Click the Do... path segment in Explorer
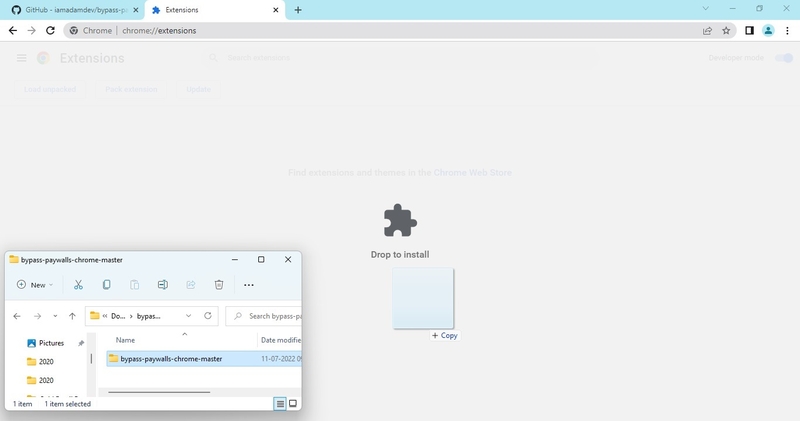This screenshot has height=421, width=800. [x=118, y=316]
